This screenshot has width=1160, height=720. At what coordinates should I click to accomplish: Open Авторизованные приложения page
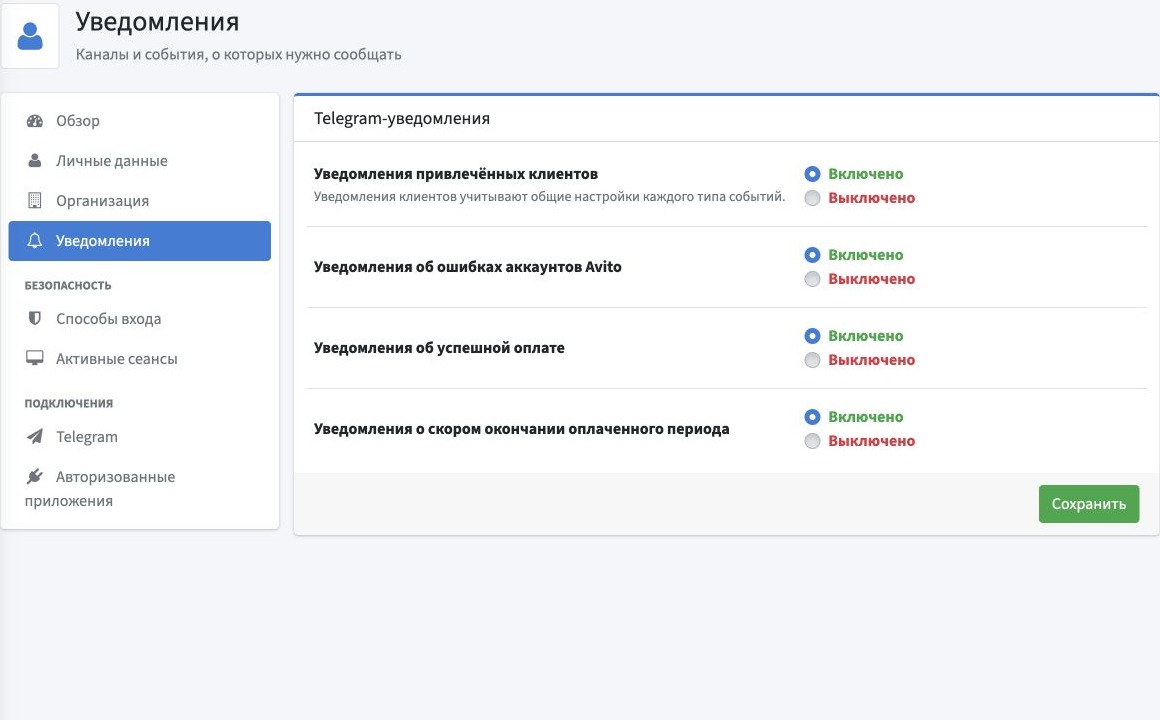[x=139, y=488]
